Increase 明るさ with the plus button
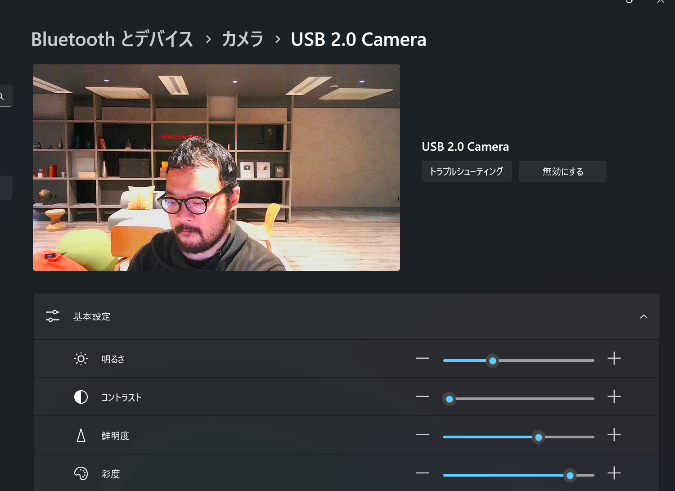675x491 pixels. (x=614, y=359)
